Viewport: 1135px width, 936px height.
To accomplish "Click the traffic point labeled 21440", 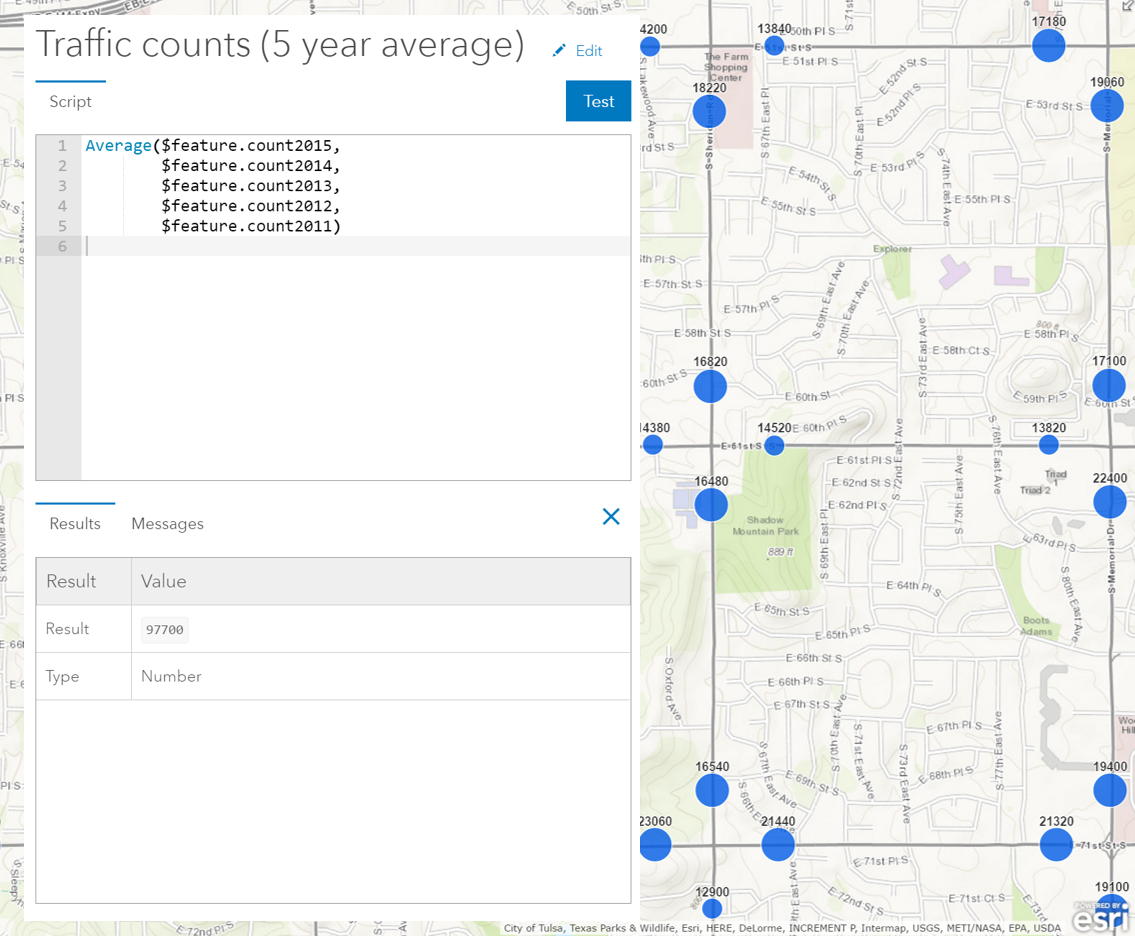I will pyautogui.click(x=778, y=844).
